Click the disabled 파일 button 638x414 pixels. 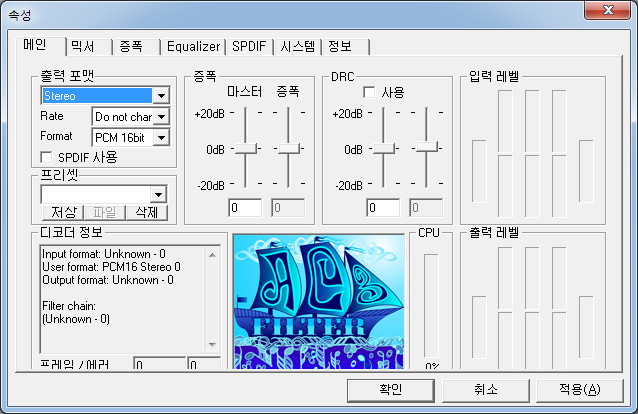point(105,212)
